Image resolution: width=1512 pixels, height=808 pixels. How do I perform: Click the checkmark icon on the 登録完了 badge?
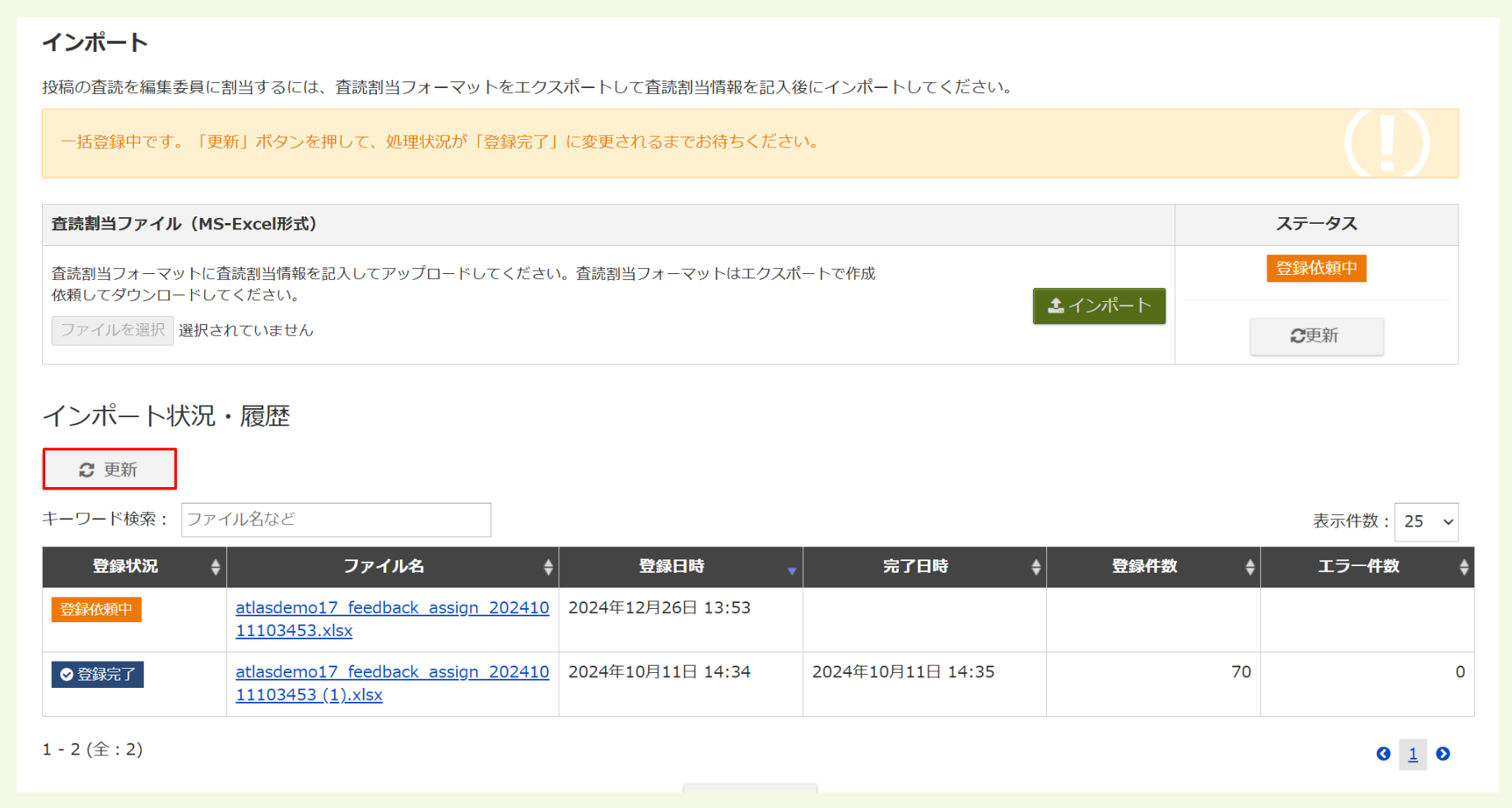(x=67, y=674)
